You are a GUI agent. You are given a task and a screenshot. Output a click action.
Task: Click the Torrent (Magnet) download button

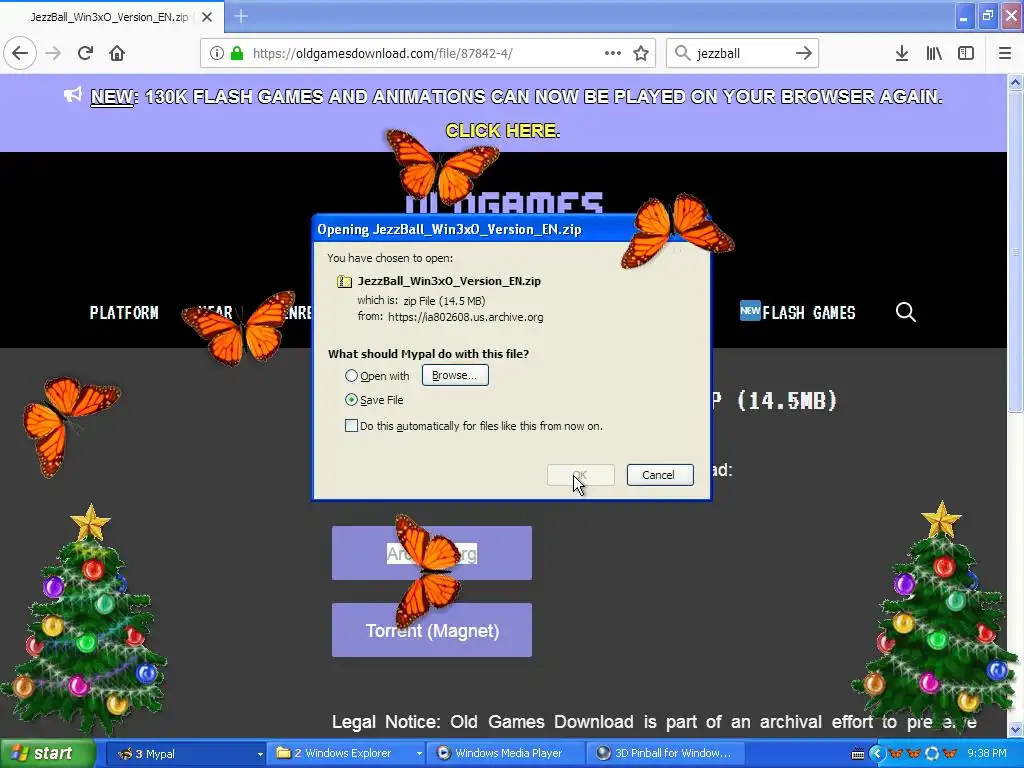pos(432,630)
